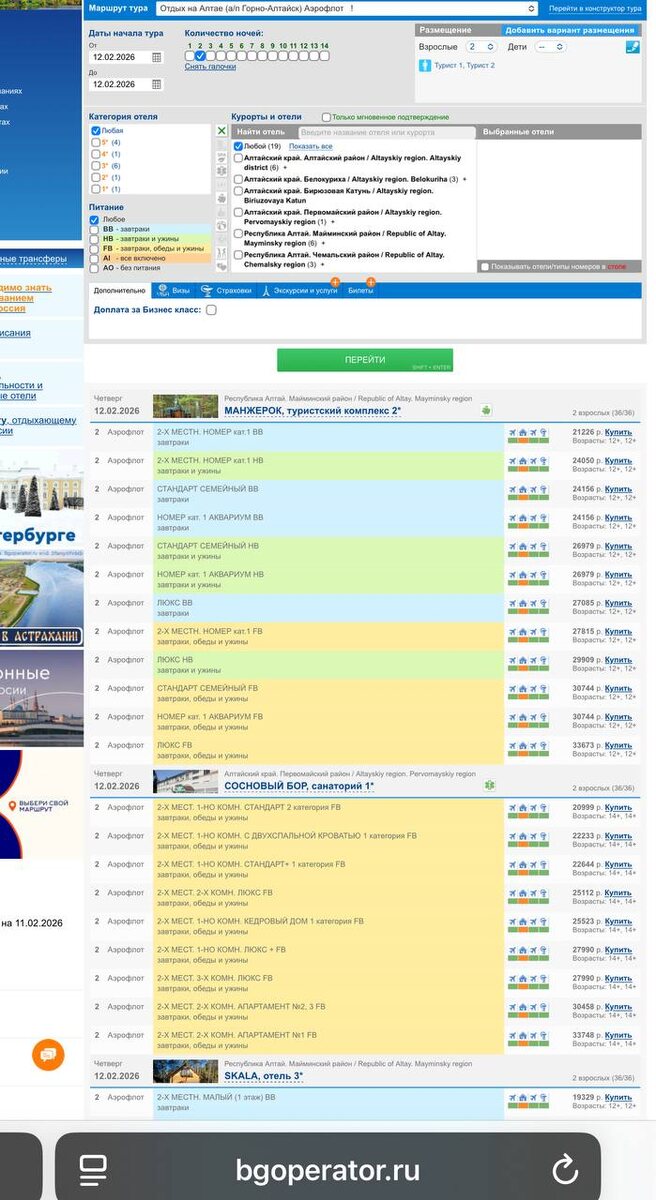The width and height of the screenshot is (656, 1200).
Task: Click 'Перейти в конструктор тура' button
Action: [x=595, y=7]
